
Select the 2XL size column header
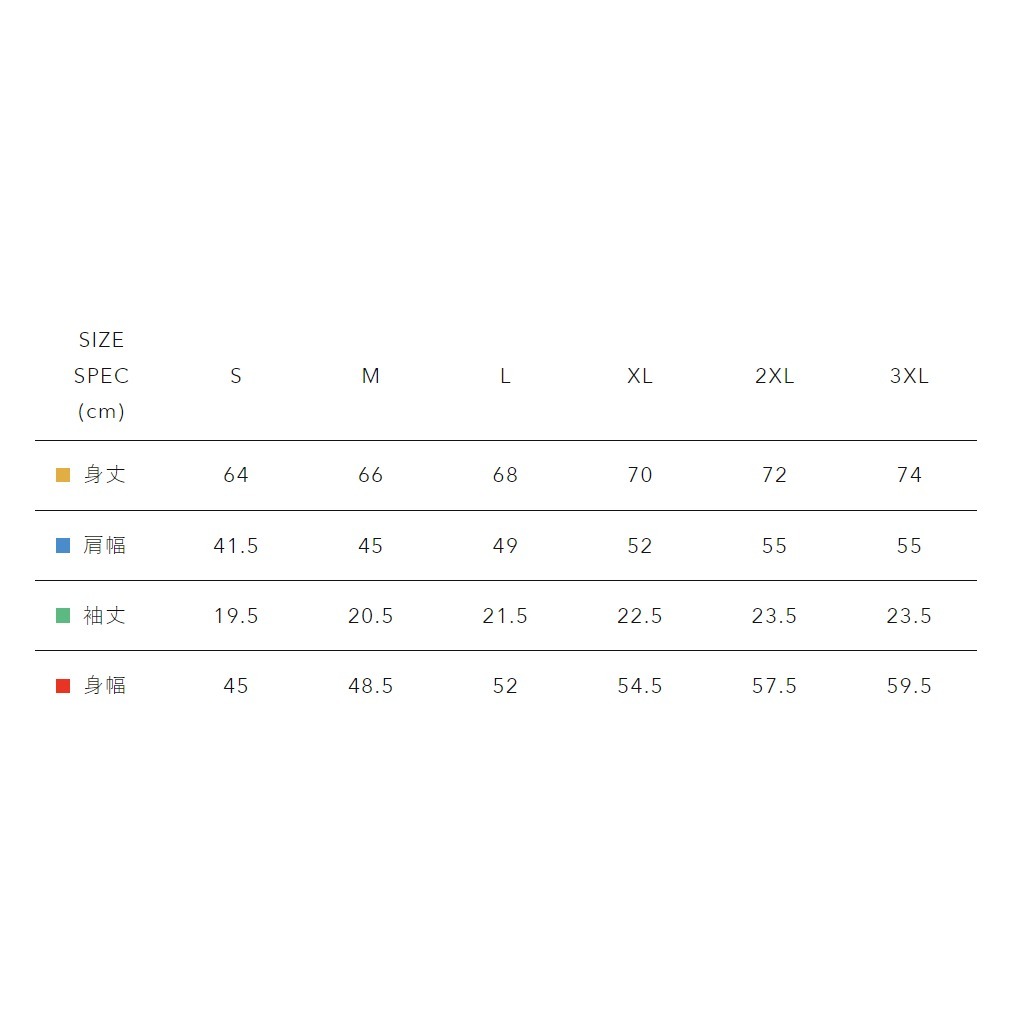tap(775, 376)
